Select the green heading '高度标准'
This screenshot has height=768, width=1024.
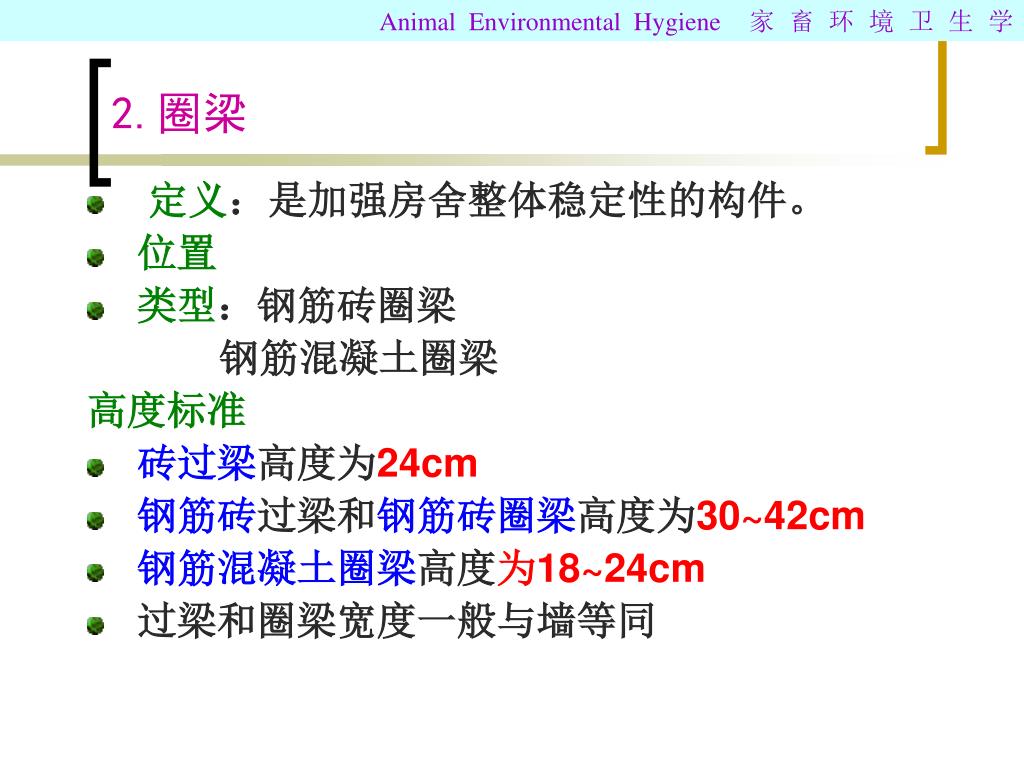point(167,411)
